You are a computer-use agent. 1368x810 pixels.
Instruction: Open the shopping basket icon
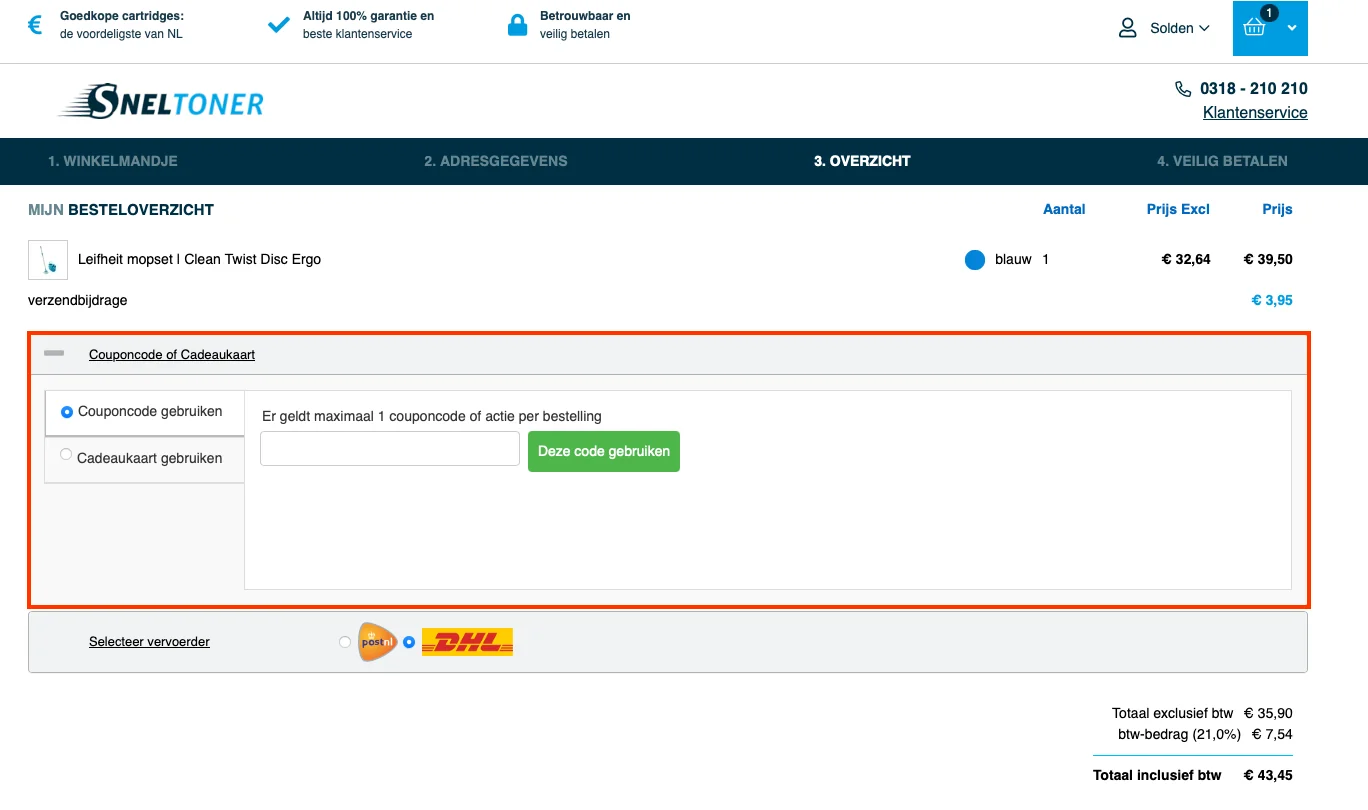[1255, 27]
